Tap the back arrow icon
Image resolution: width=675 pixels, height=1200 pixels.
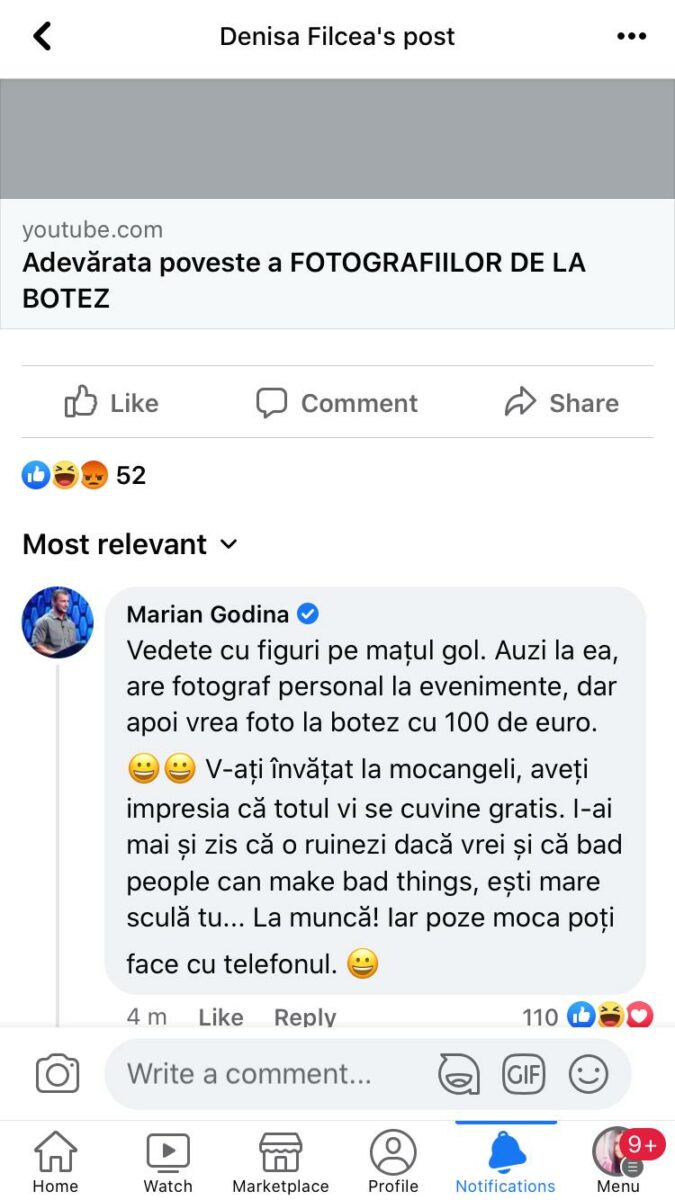point(42,37)
